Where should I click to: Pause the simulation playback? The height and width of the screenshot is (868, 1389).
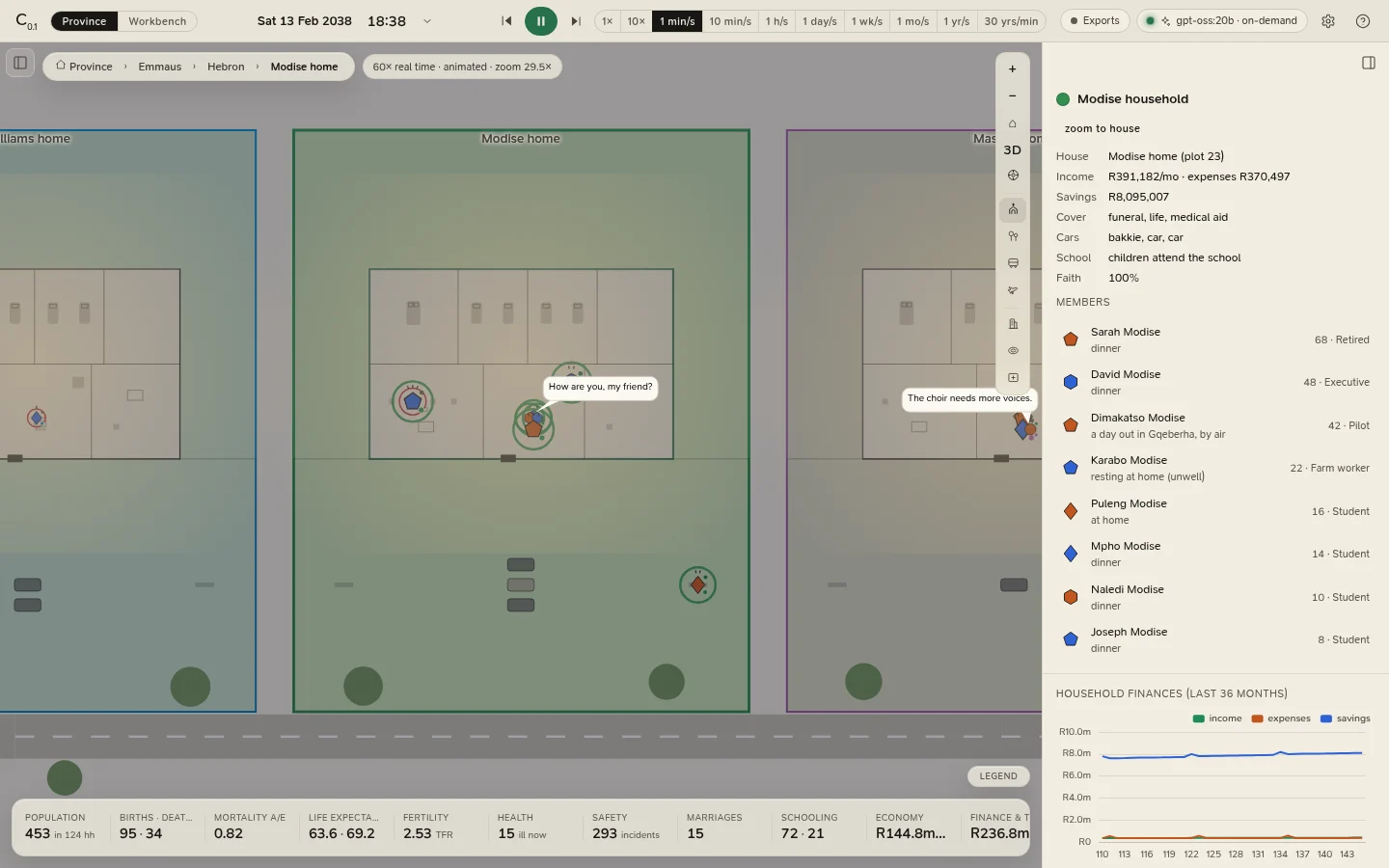tap(541, 21)
